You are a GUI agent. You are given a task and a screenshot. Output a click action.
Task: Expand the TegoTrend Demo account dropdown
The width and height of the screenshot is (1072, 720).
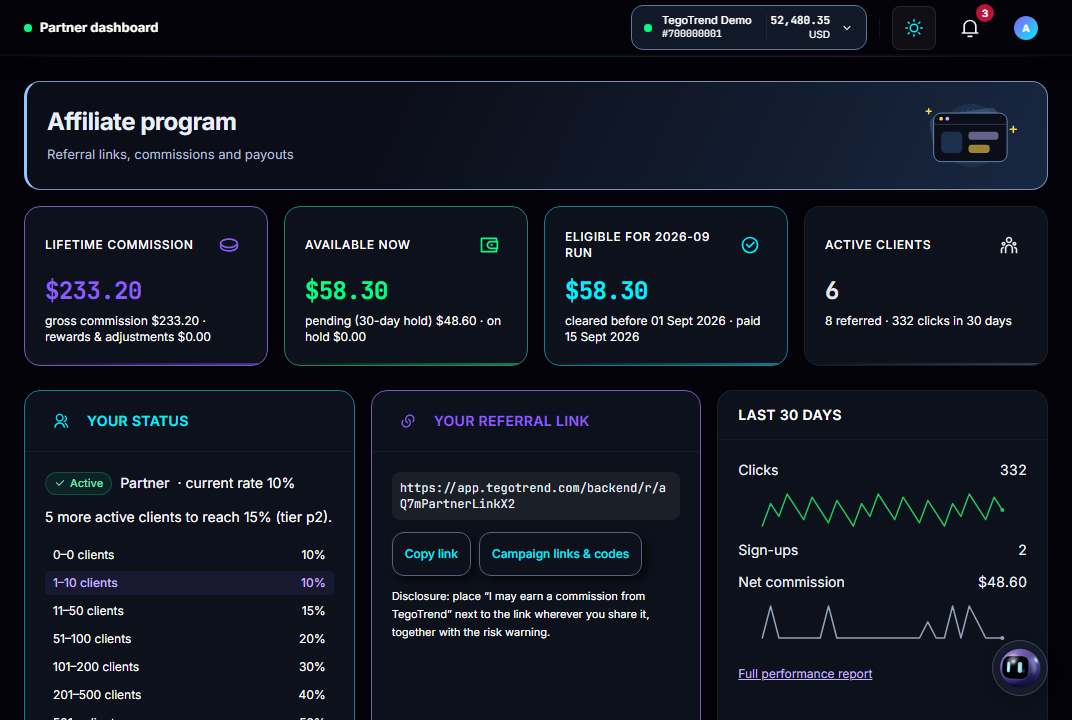pyautogui.click(x=749, y=27)
